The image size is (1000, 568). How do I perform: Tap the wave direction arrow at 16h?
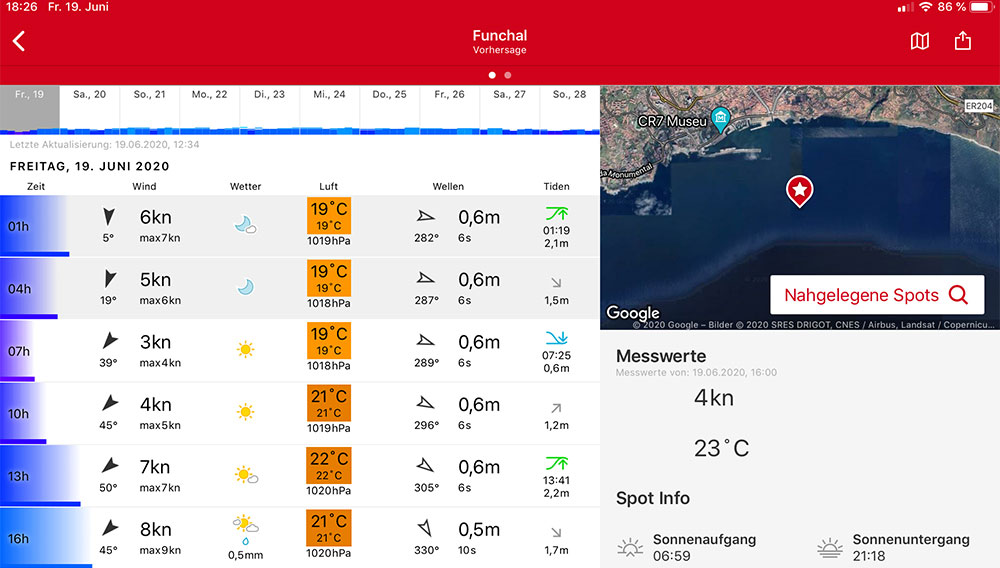point(427,527)
